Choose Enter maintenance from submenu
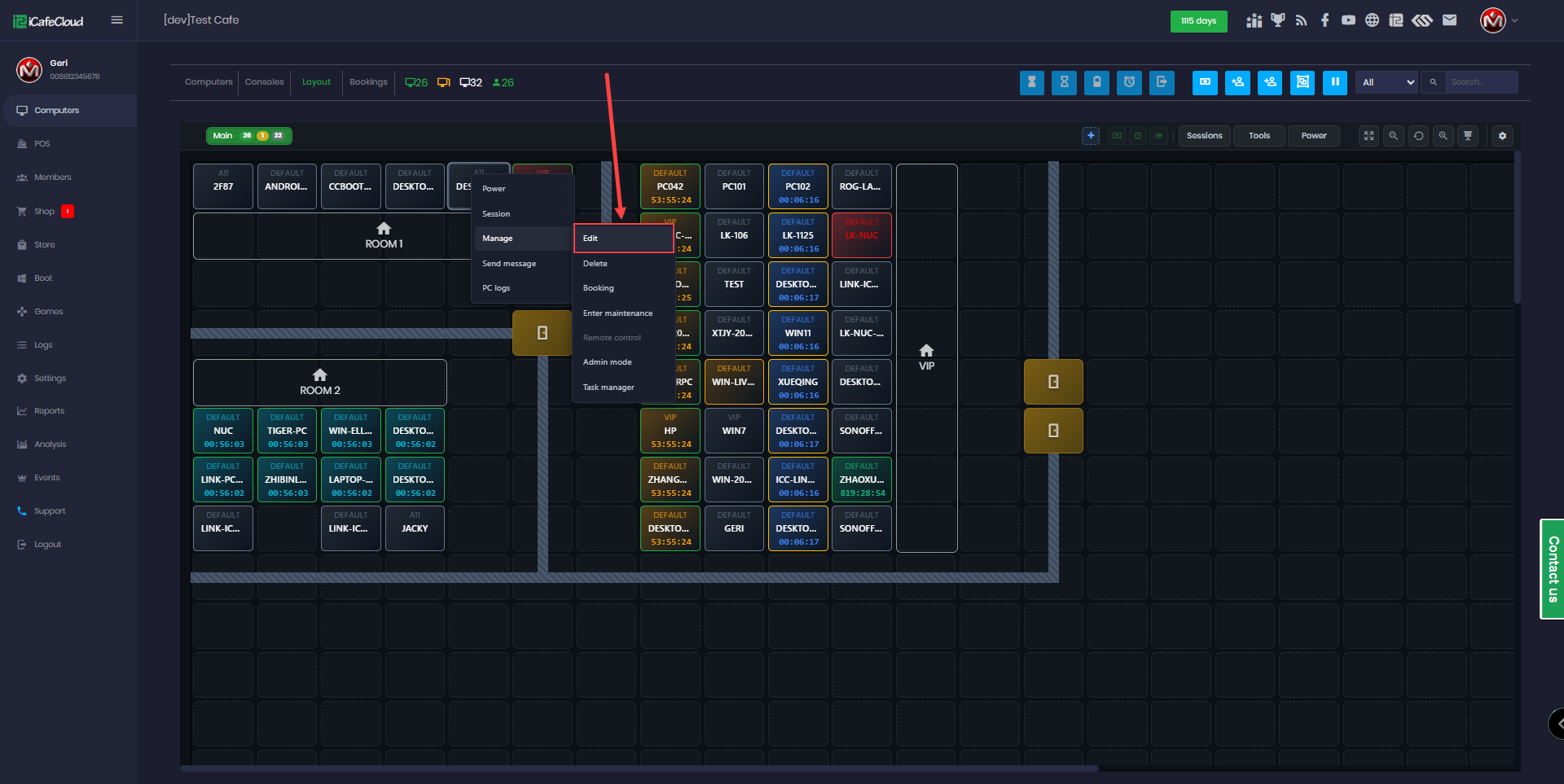The height and width of the screenshot is (784, 1564). (x=617, y=313)
